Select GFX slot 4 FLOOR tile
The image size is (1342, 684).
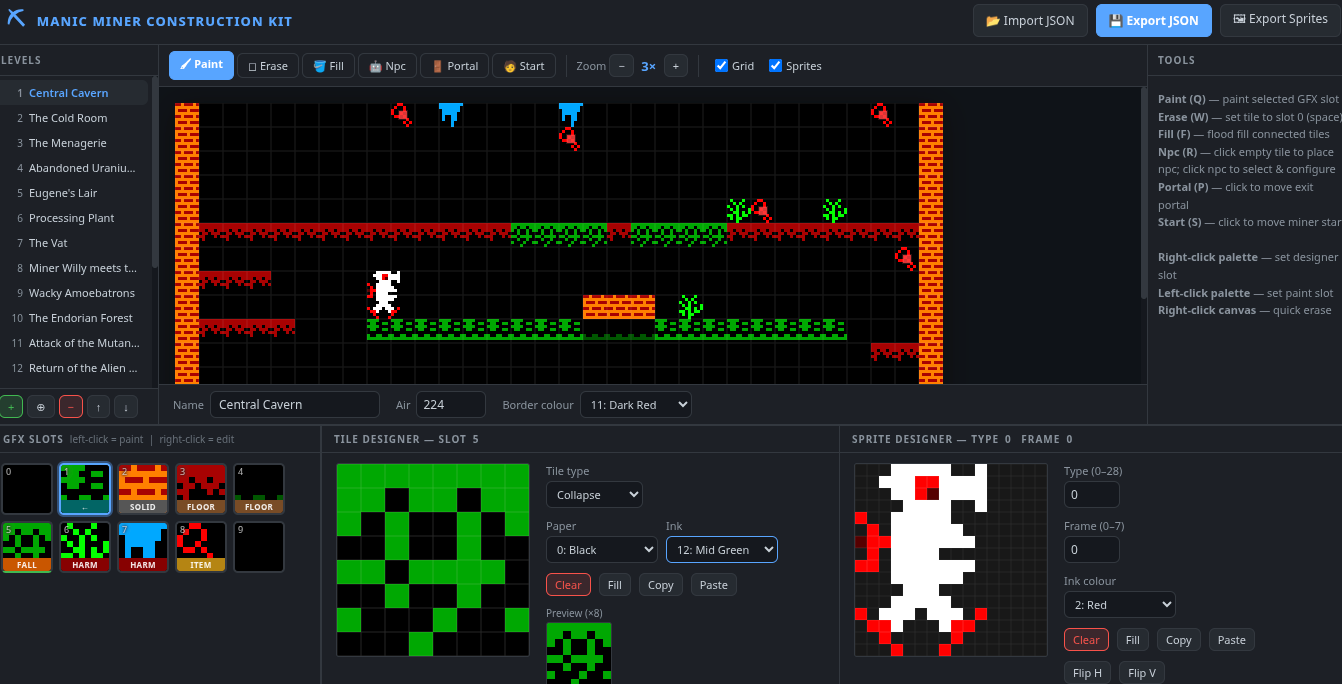tap(258, 489)
